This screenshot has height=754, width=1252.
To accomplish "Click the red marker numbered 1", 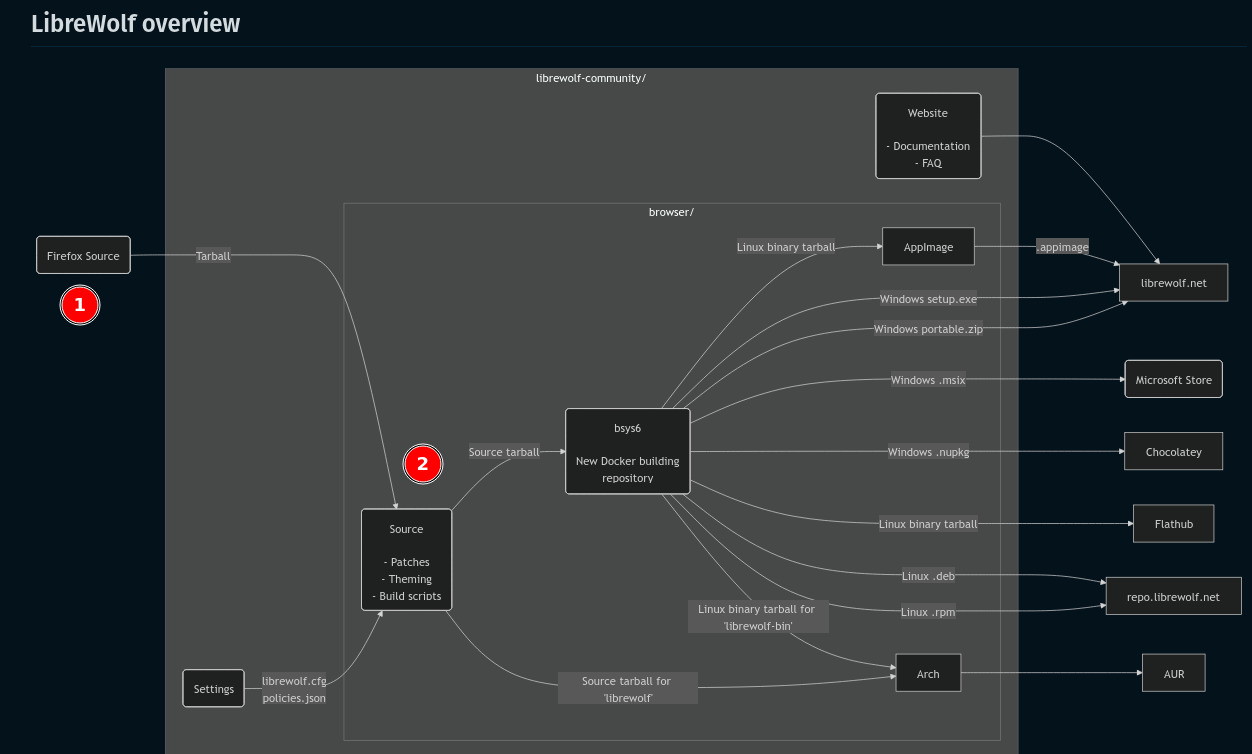I will tap(80, 305).
